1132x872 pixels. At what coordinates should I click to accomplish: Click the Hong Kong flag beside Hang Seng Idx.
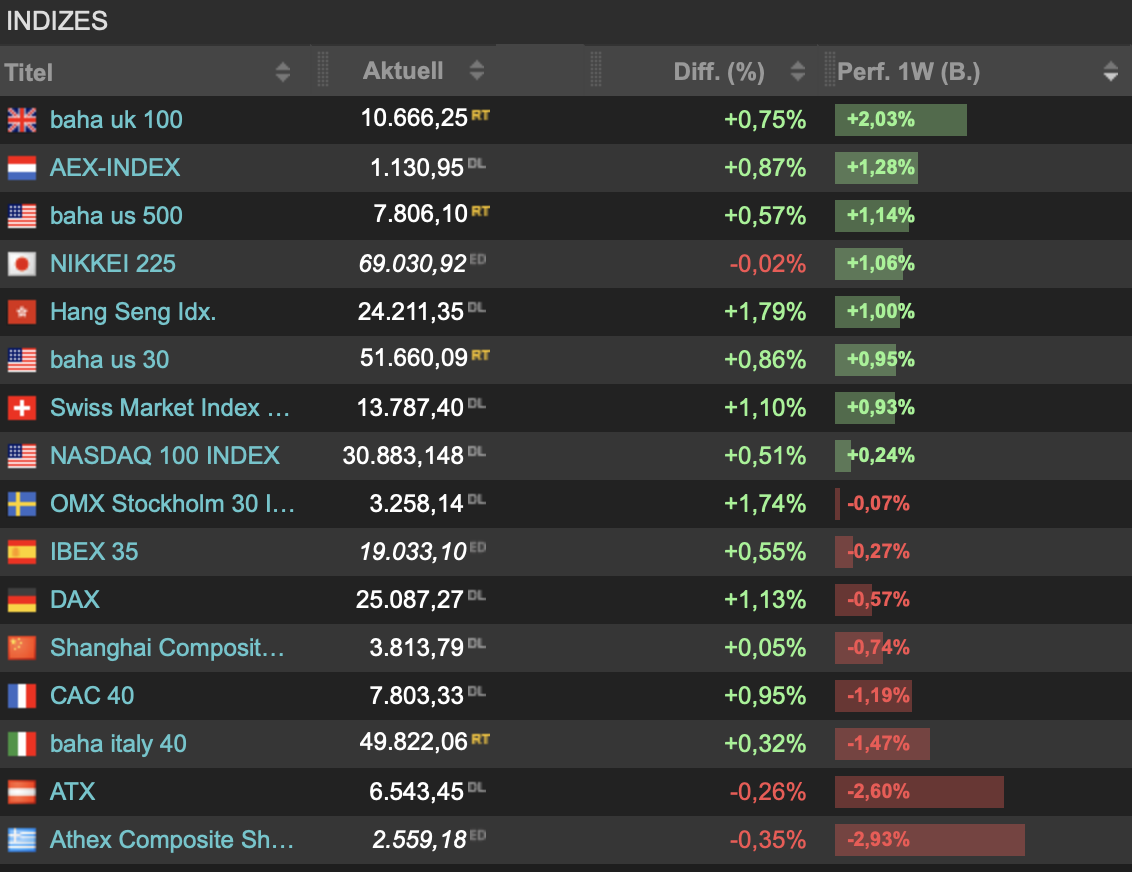[22, 312]
